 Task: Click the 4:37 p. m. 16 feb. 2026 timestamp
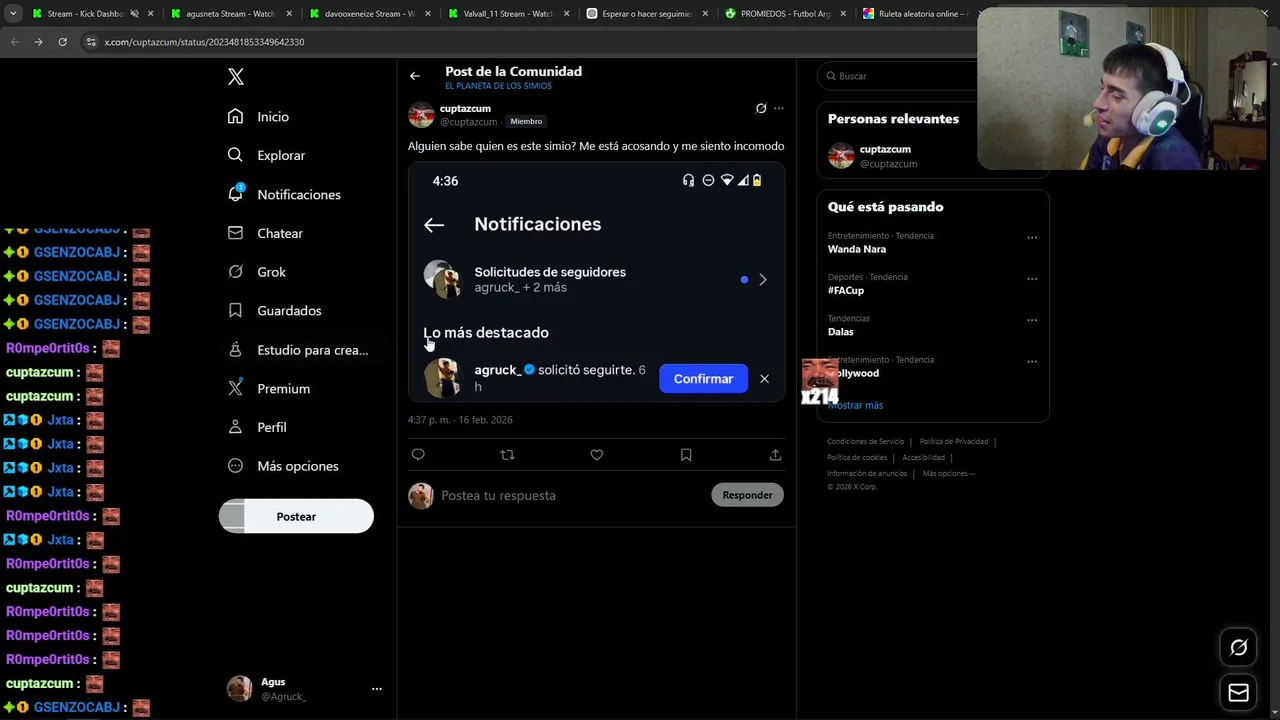[460, 420]
